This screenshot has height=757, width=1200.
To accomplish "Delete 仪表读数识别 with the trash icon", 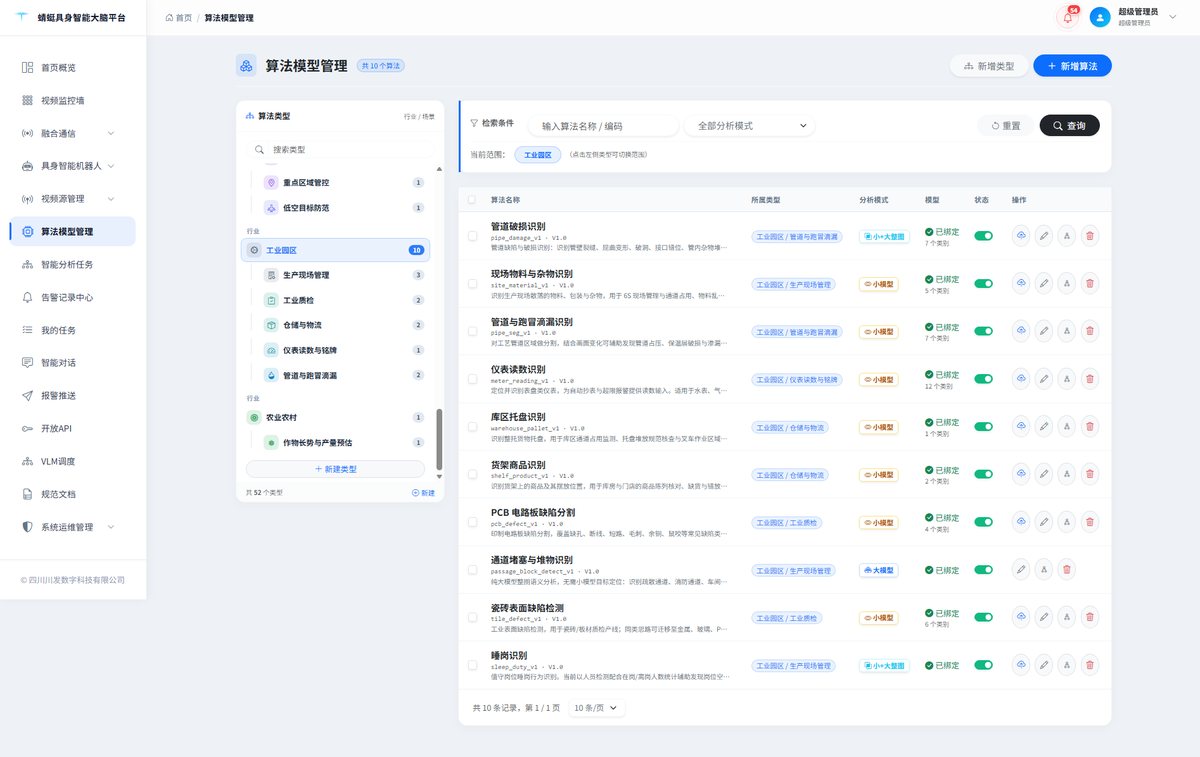I will pos(1090,379).
